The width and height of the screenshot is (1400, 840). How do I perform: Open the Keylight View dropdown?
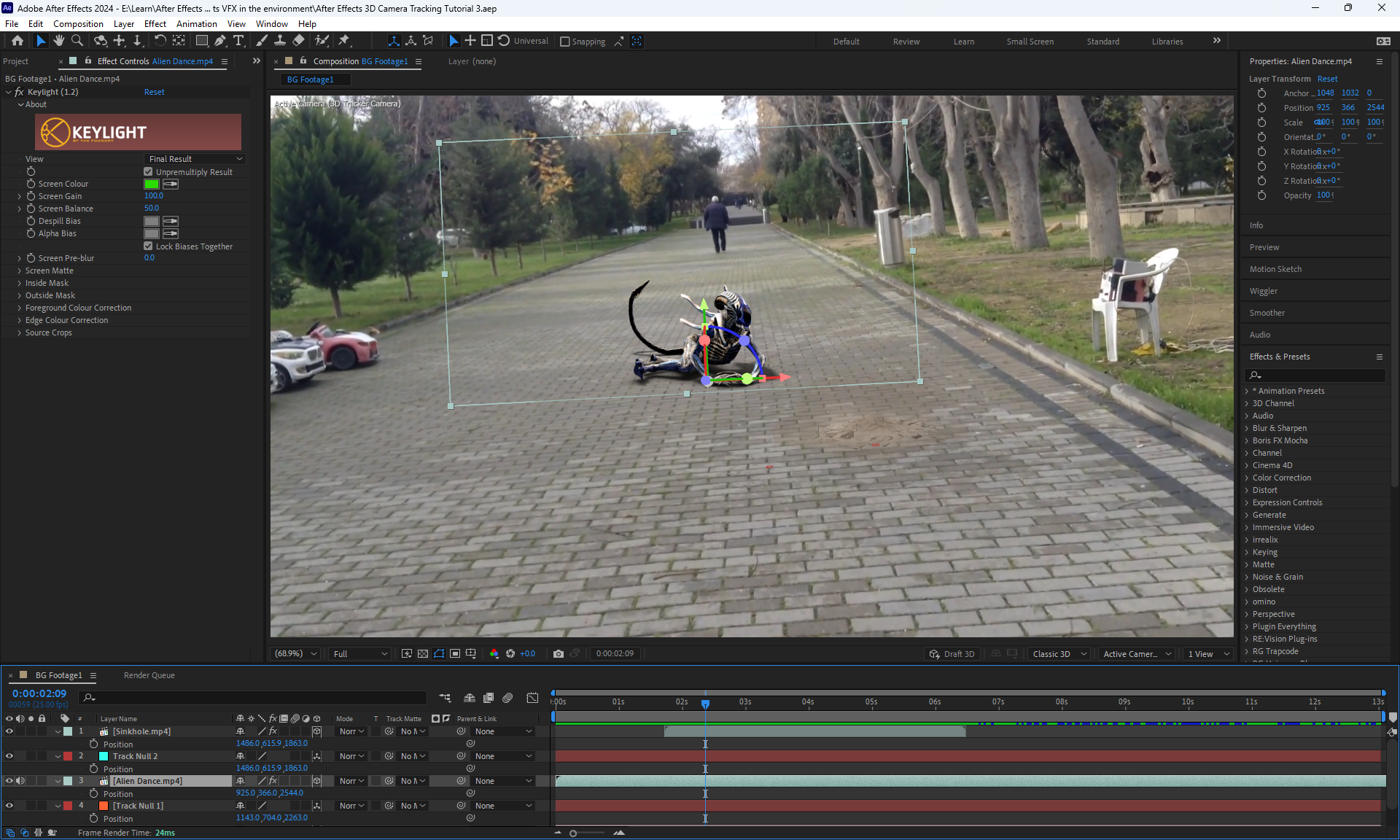[x=195, y=159]
